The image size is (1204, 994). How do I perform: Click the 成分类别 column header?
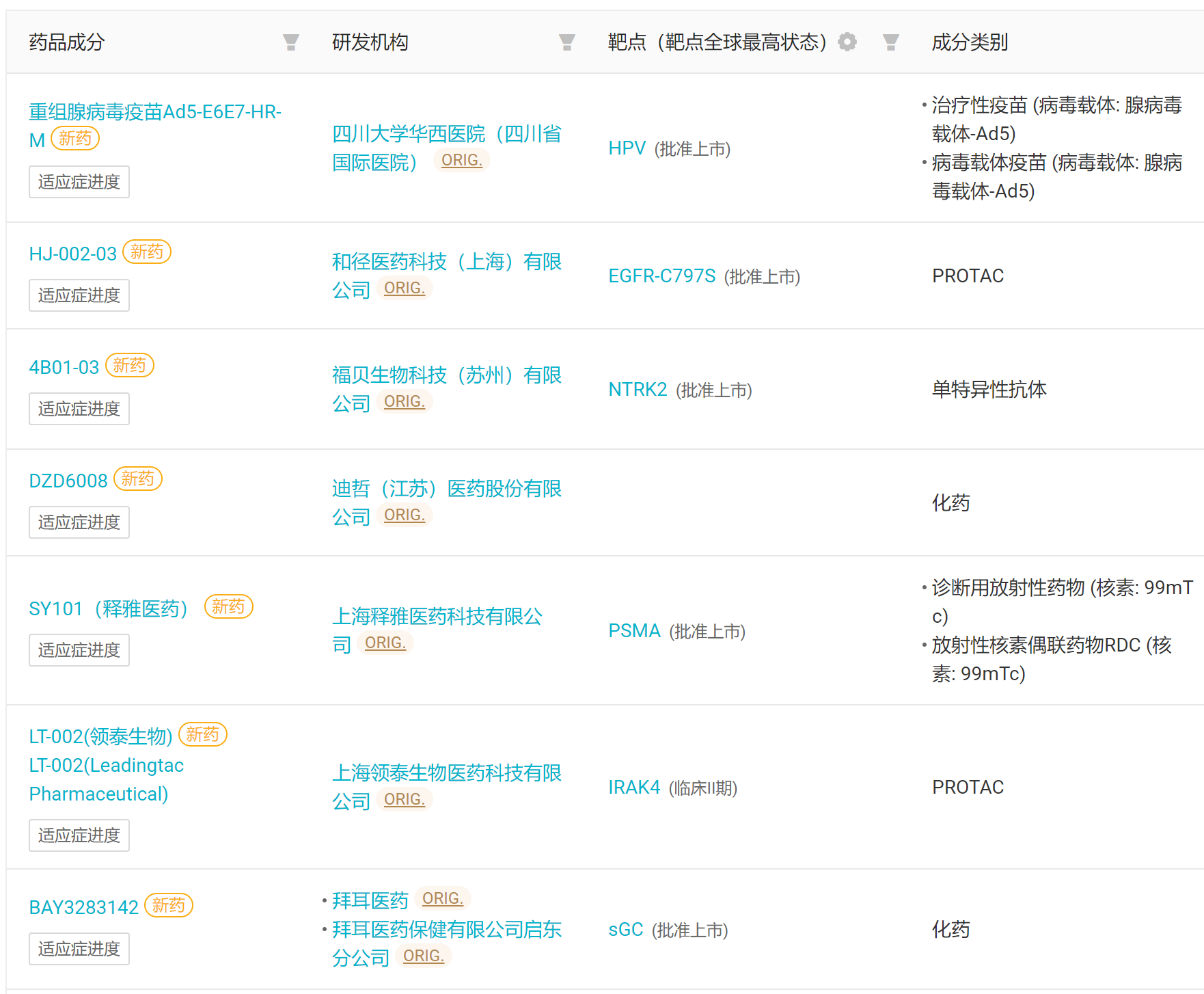970,42
